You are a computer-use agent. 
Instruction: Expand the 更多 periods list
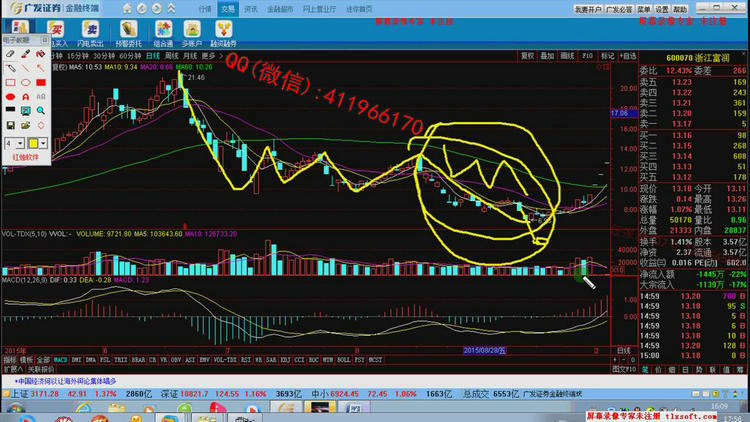pyautogui.click(x=209, y=56)
